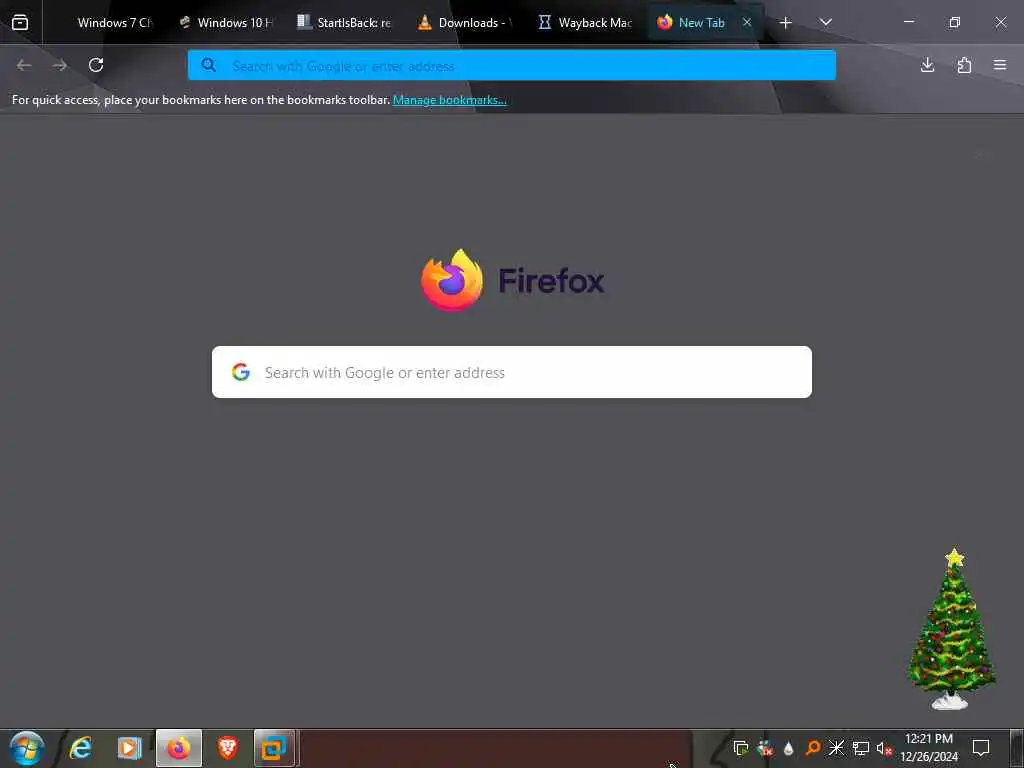The image size is (1024, 768).
Task: Focus the new tab page search box
Action: coord(512,372)
